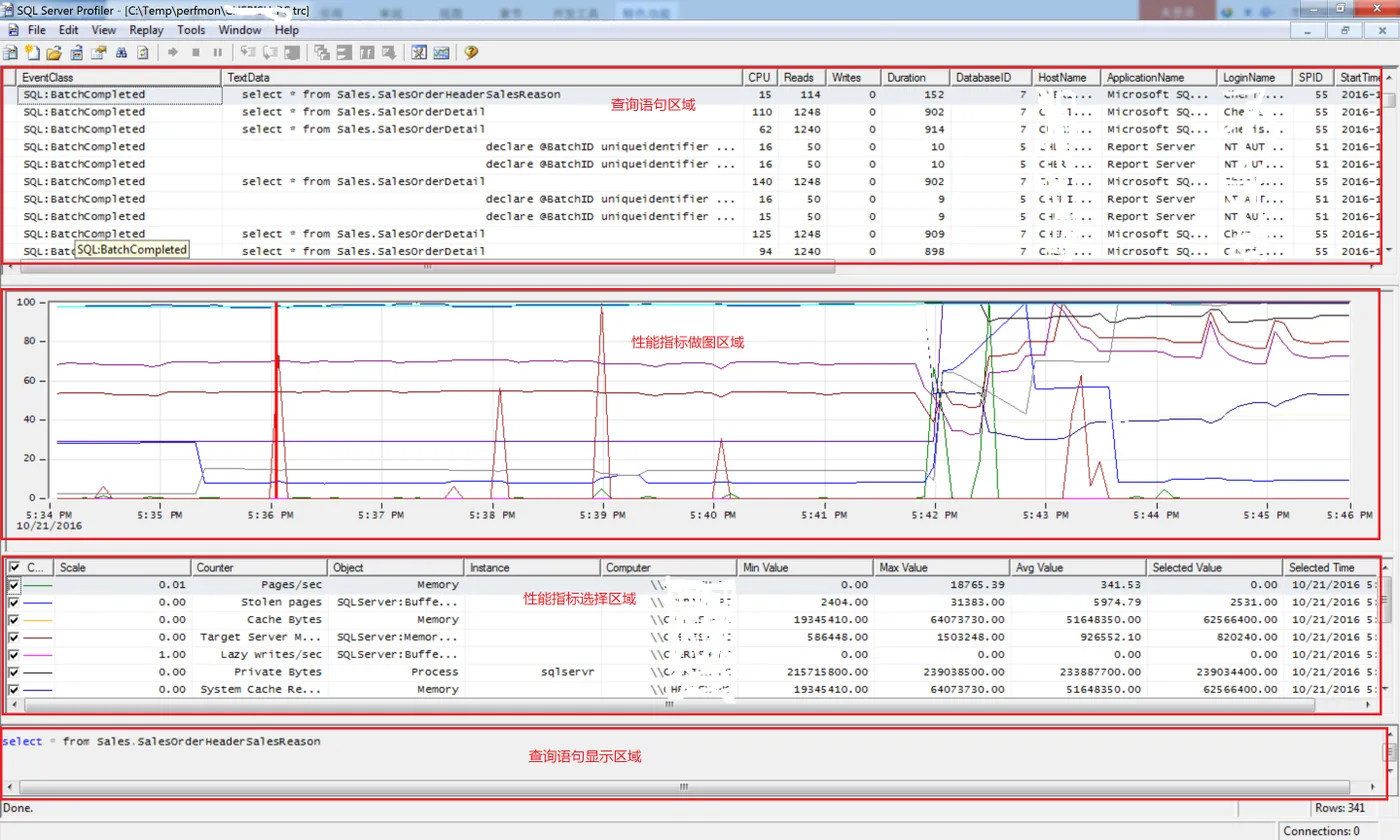Open the Edit menu
The image size is (1400, 840).
coord(68,30)
